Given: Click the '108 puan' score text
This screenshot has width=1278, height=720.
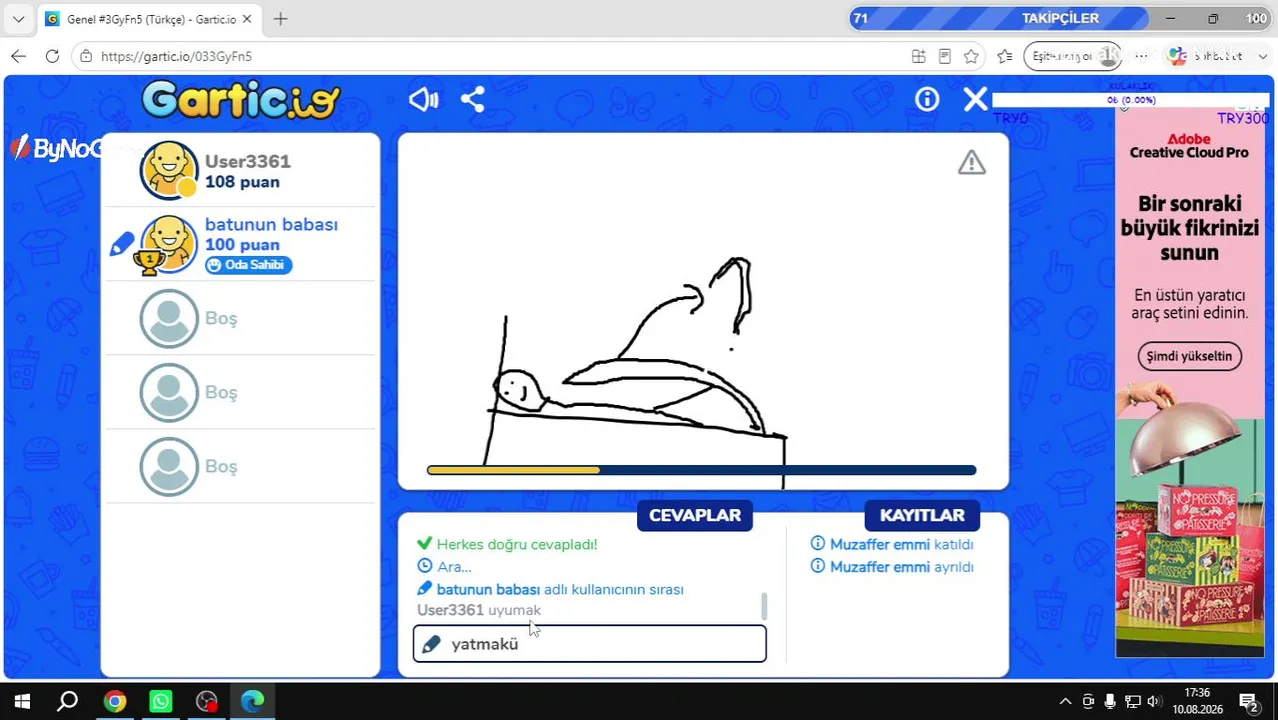Looking at the screenshot, I should (242, 182).
